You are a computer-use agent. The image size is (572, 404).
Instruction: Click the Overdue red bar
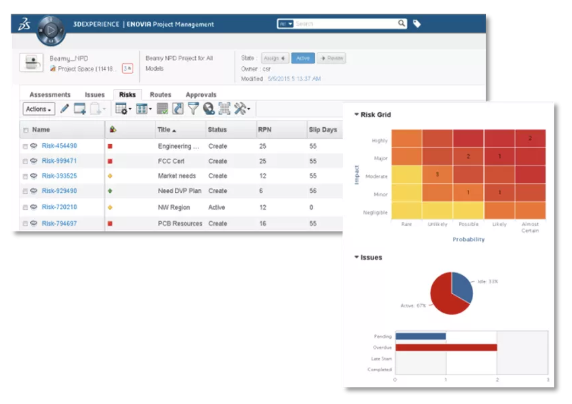(446, 347)
